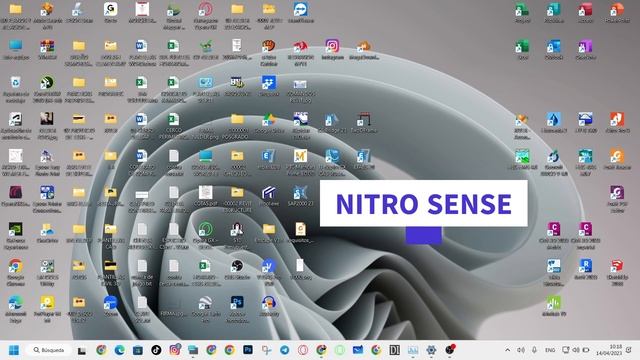Open Task View from the taskbar
The width and height of the screenshot is (640, 360).
tap(82, 350)
